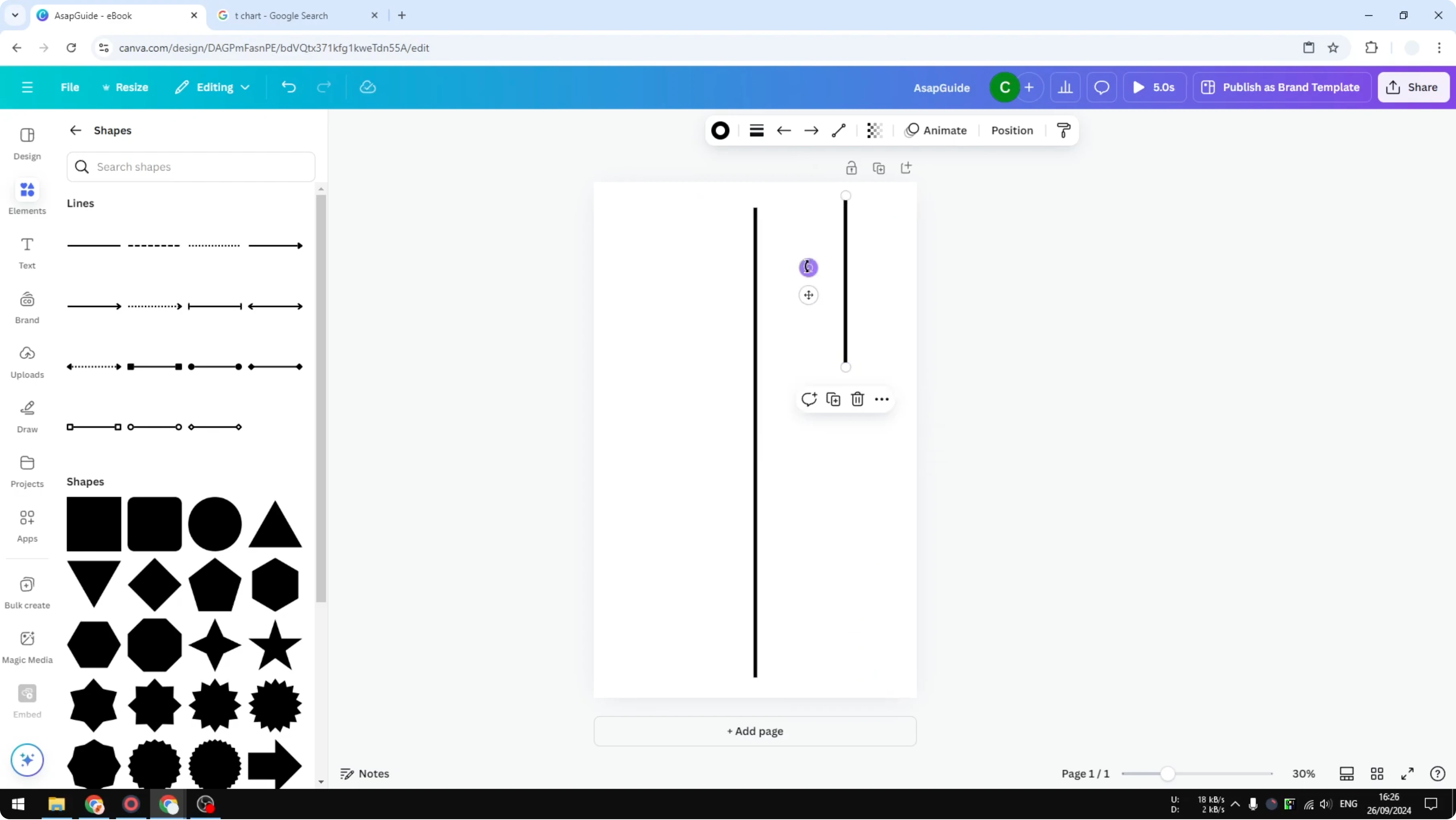Open the Draw tool panel

(27, 417)
